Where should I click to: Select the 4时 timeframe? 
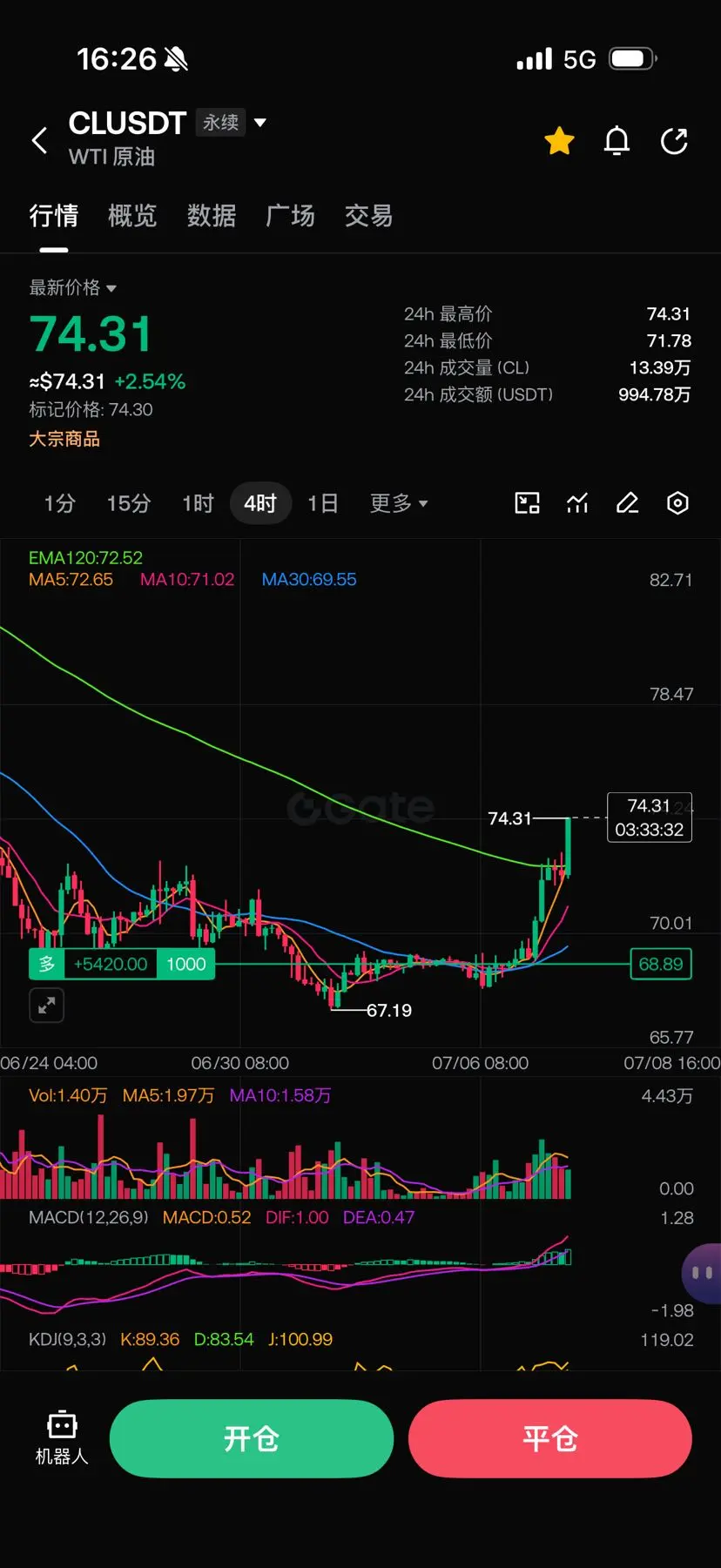(259, 503)
